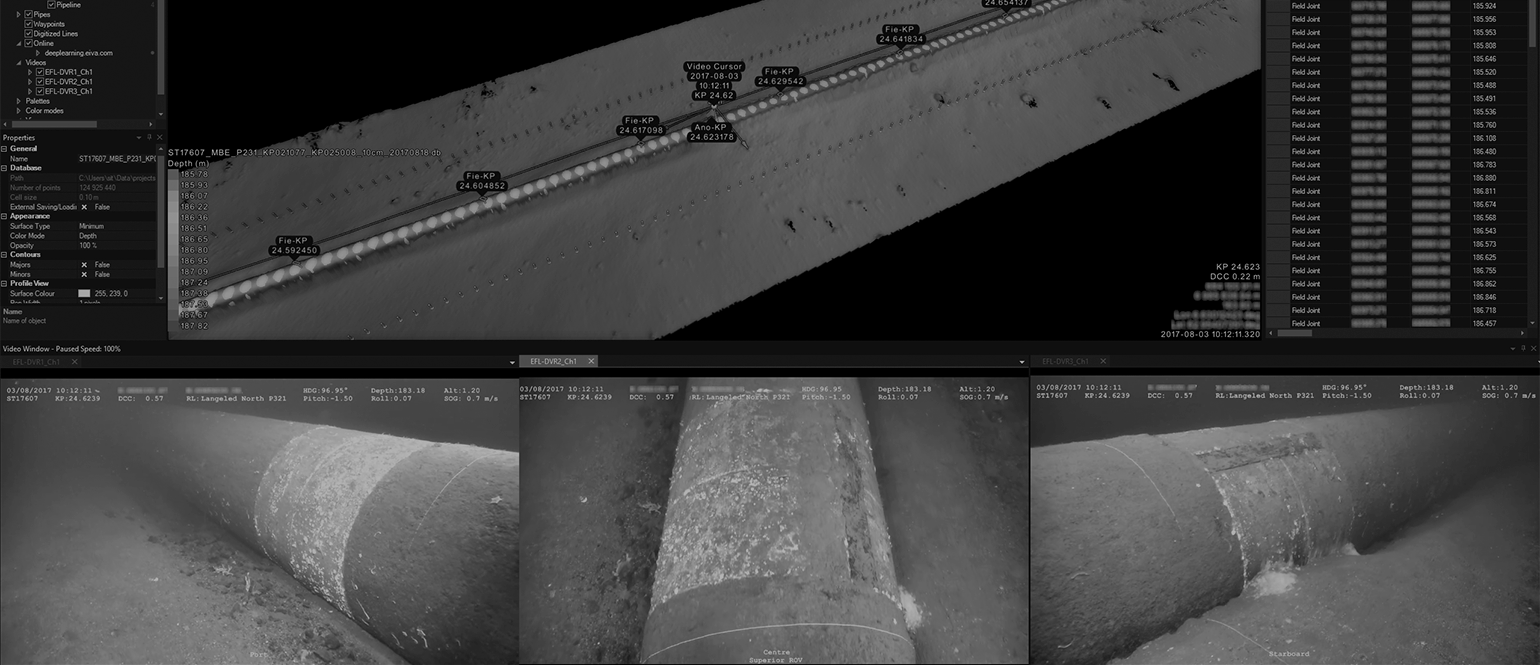Switch to the EFL-DVR3_Ch1 video tab

tap(1068, 360)
